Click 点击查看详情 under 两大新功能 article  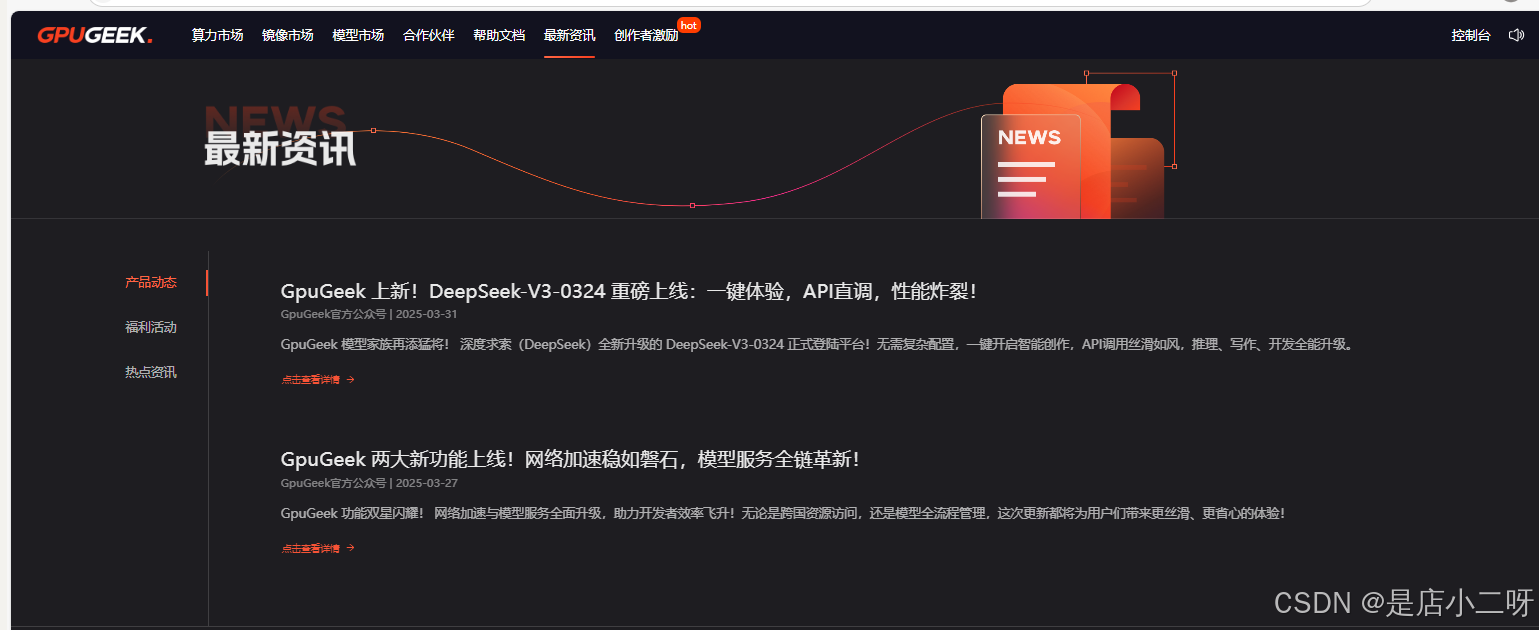[x=318, y=548]
